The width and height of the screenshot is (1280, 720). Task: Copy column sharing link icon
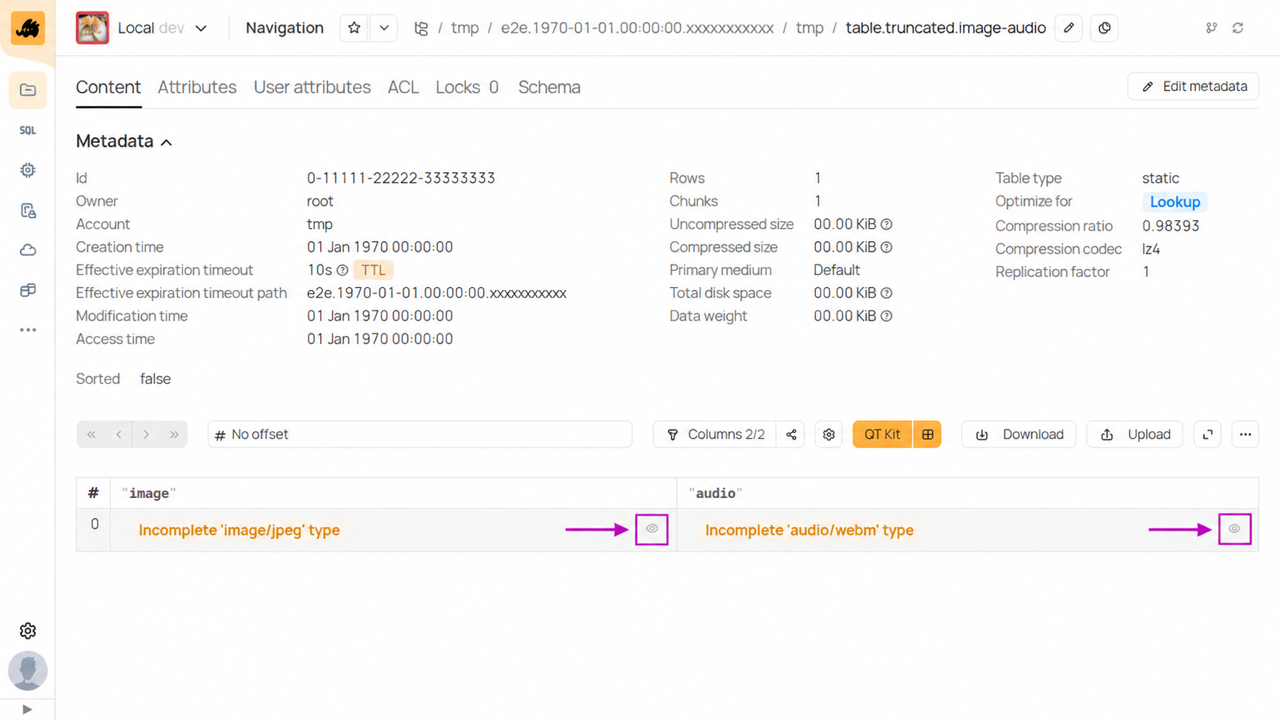point(792,434)
